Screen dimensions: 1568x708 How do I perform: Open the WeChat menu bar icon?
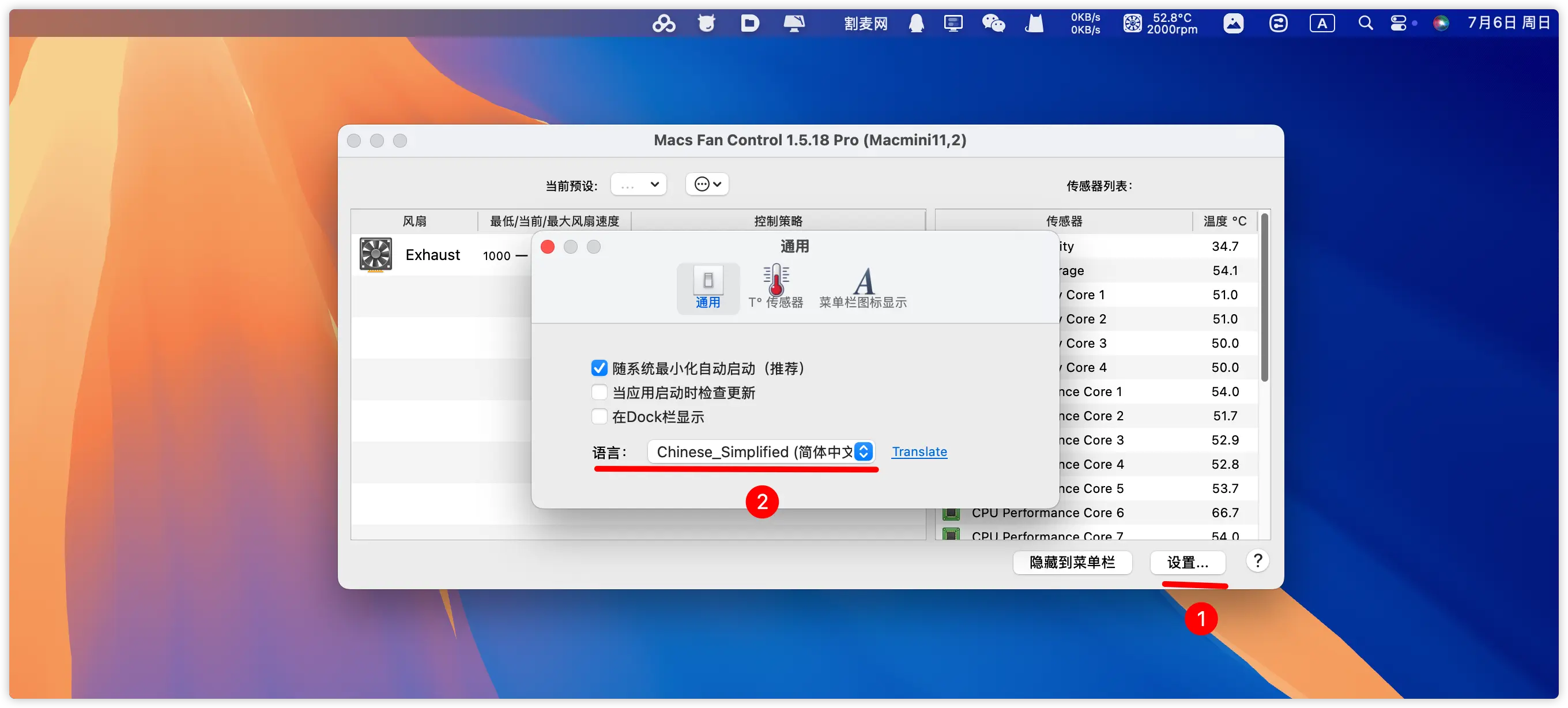993,24
